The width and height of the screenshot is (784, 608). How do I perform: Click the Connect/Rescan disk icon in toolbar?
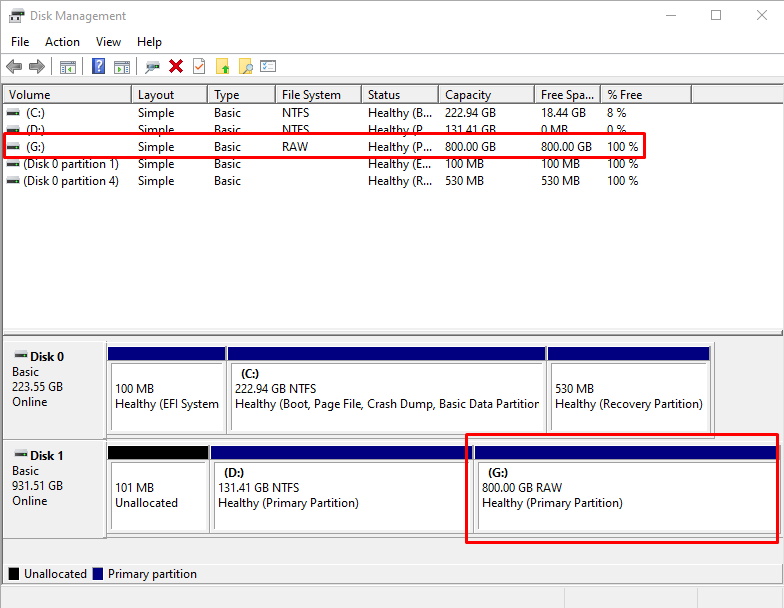click(152, 66)
